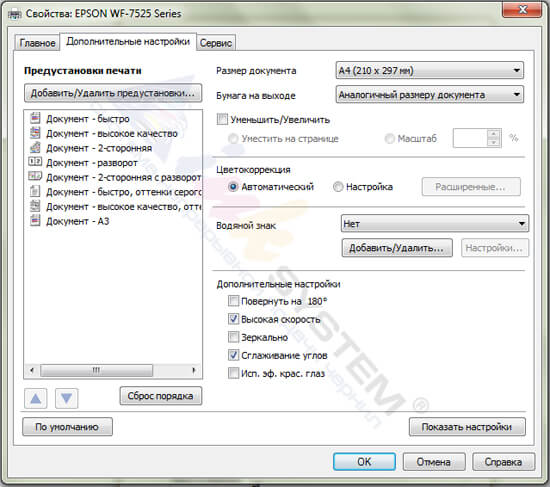550x487 pixels.
Task: Select the grayscale fast document preset icon
Action: 35,192
